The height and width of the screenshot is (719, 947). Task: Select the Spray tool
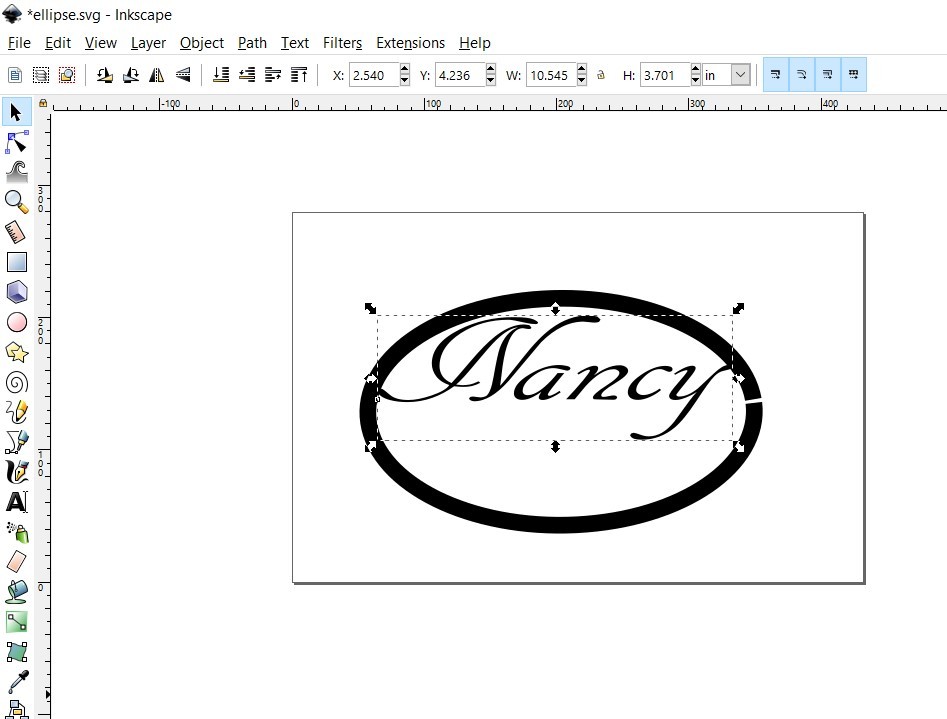[x=16, y=532]
